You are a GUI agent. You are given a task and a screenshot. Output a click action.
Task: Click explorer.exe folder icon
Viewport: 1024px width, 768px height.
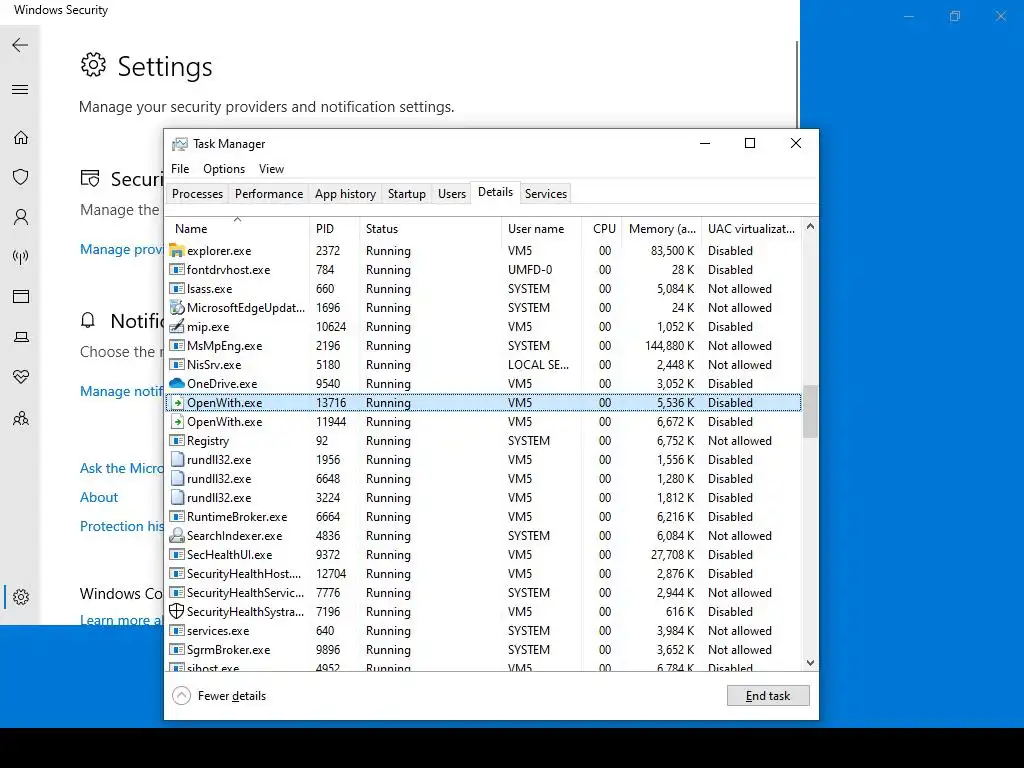(x=177, y=251)
